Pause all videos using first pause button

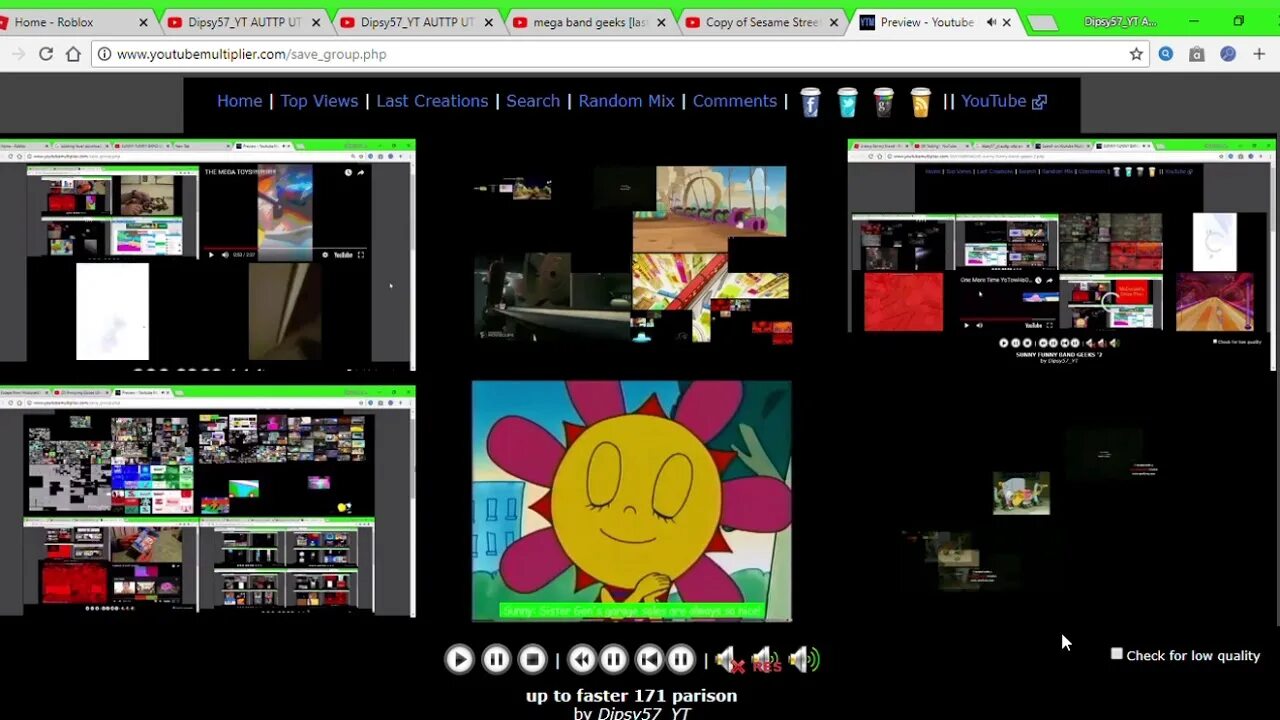coord(496,659)
